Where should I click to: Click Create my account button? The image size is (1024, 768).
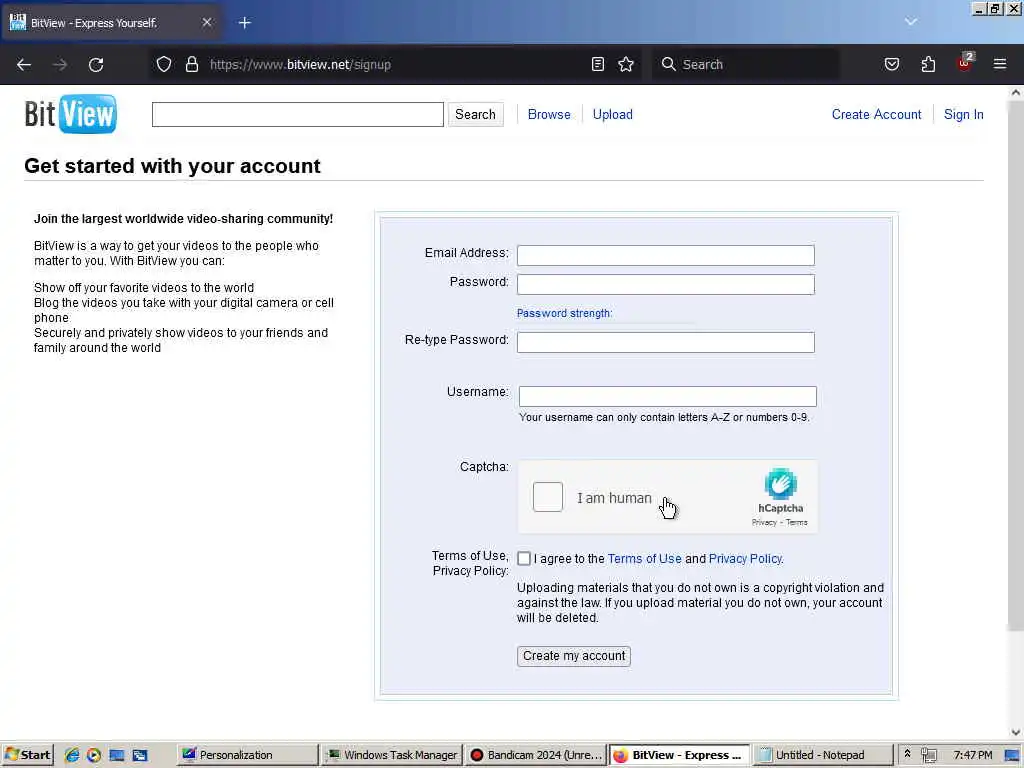574,656
